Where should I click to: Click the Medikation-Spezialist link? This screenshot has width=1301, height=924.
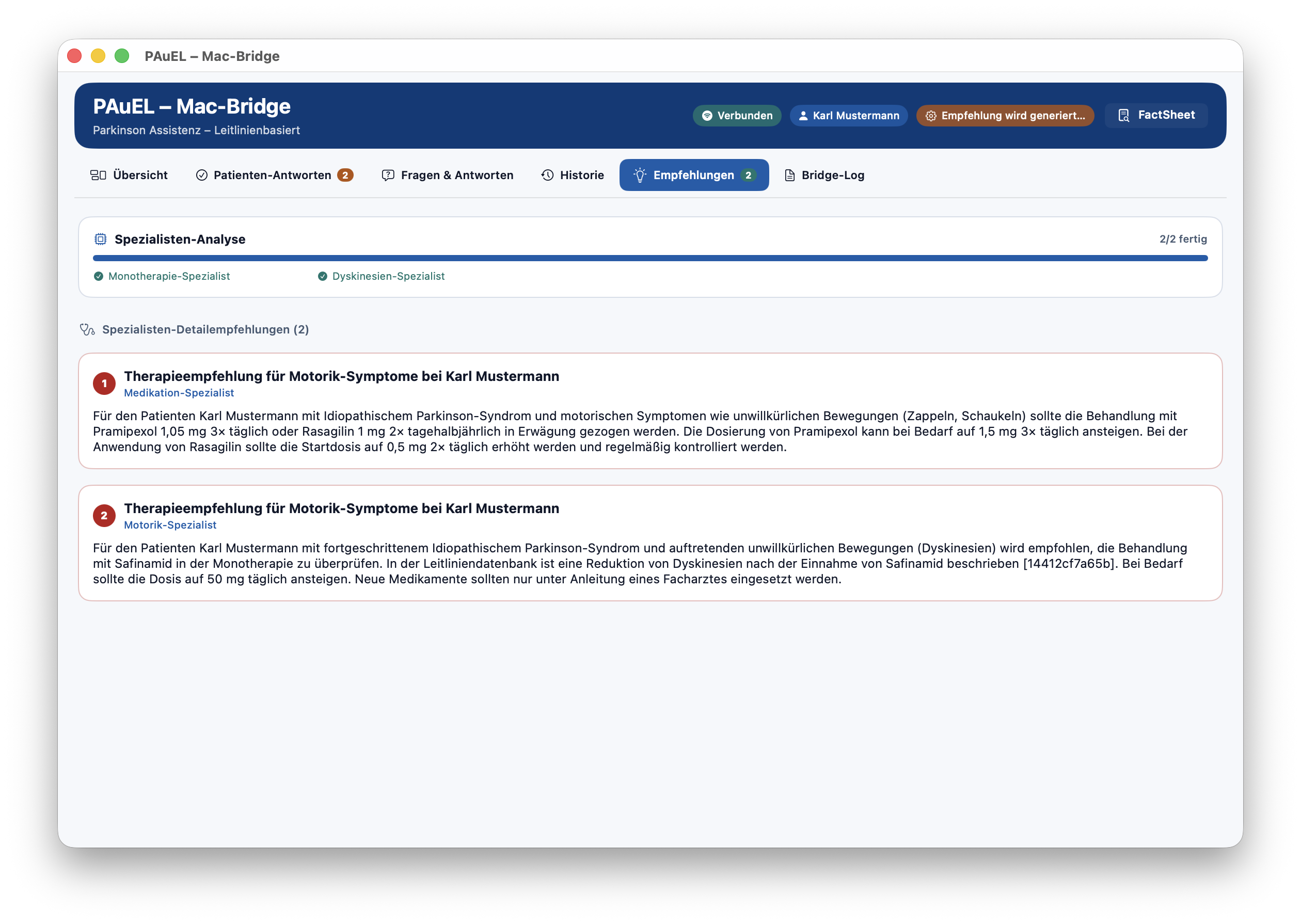(x=179, y=393)
